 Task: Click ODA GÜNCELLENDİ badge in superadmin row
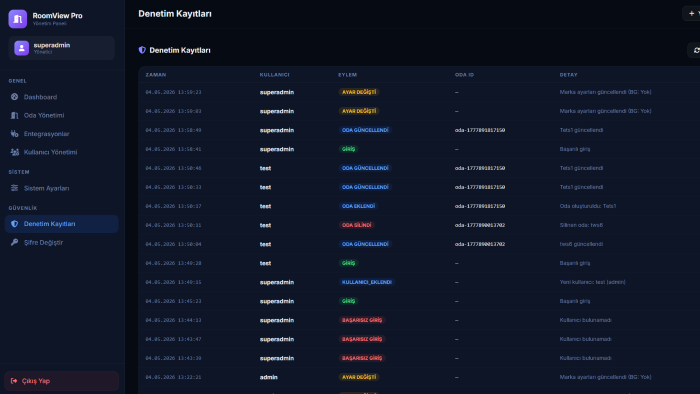point(365,130)
